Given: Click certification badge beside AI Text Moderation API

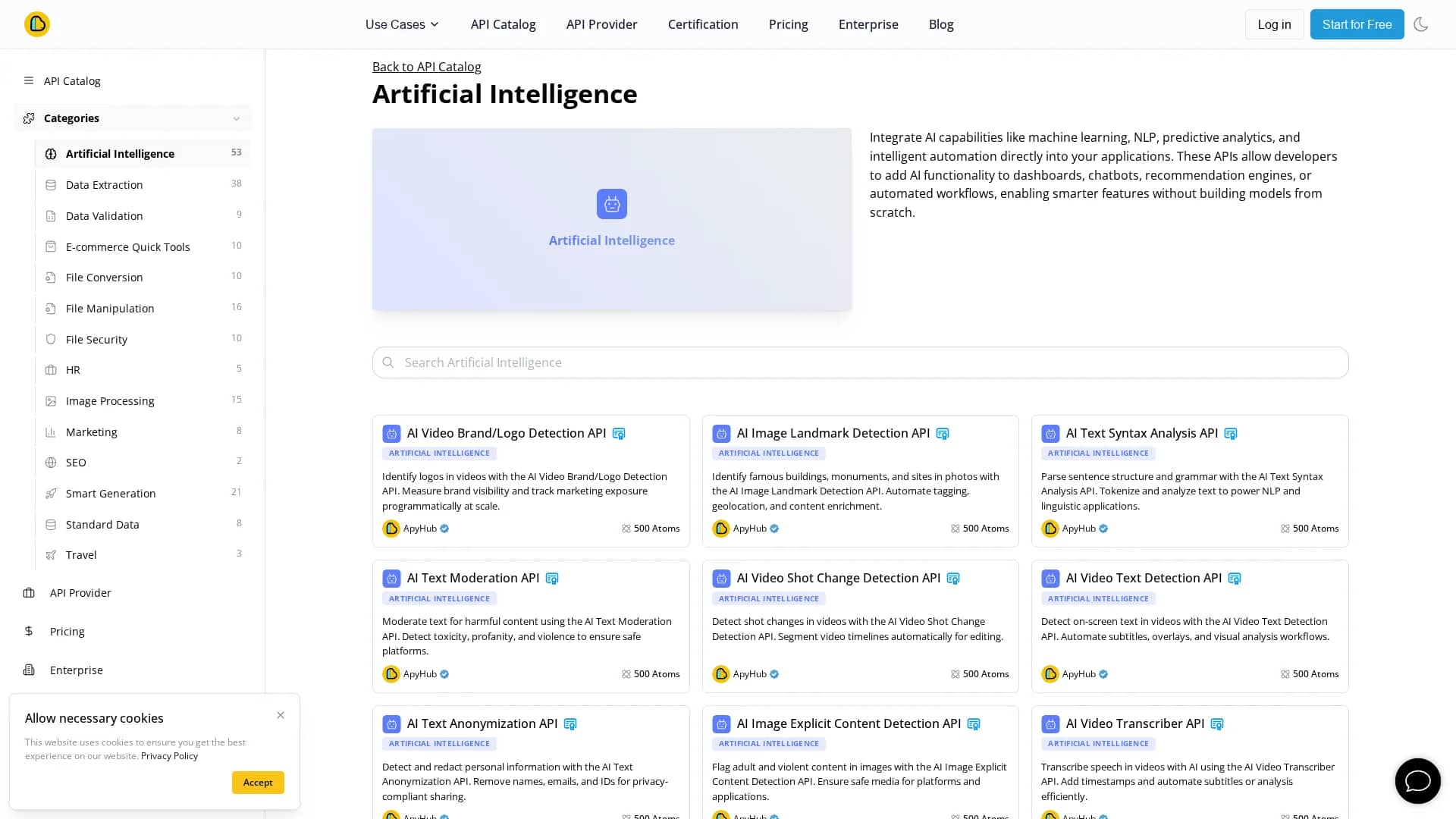Looking at the screenshot, I should [x=552, y=579].
